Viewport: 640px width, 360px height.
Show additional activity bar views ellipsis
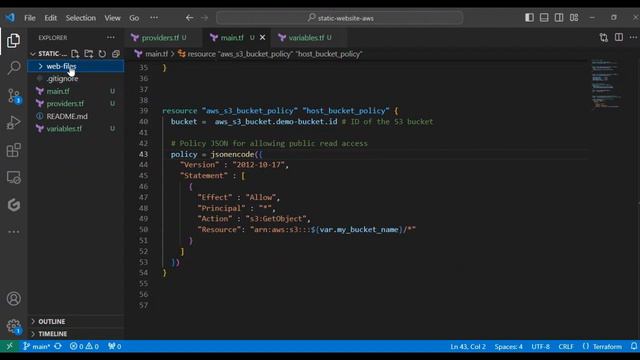tap(13, 231)
